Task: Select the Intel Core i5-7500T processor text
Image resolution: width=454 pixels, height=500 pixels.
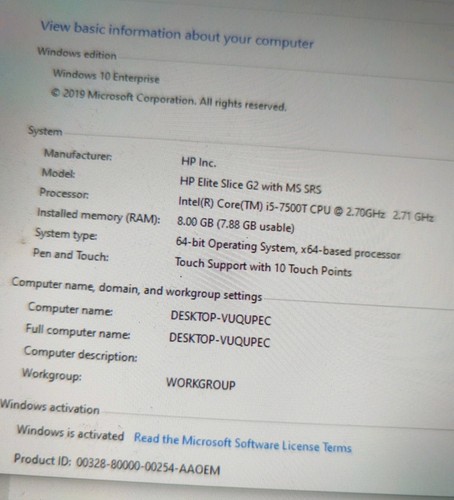Action: pyautogui.click(x=306, y=209)
